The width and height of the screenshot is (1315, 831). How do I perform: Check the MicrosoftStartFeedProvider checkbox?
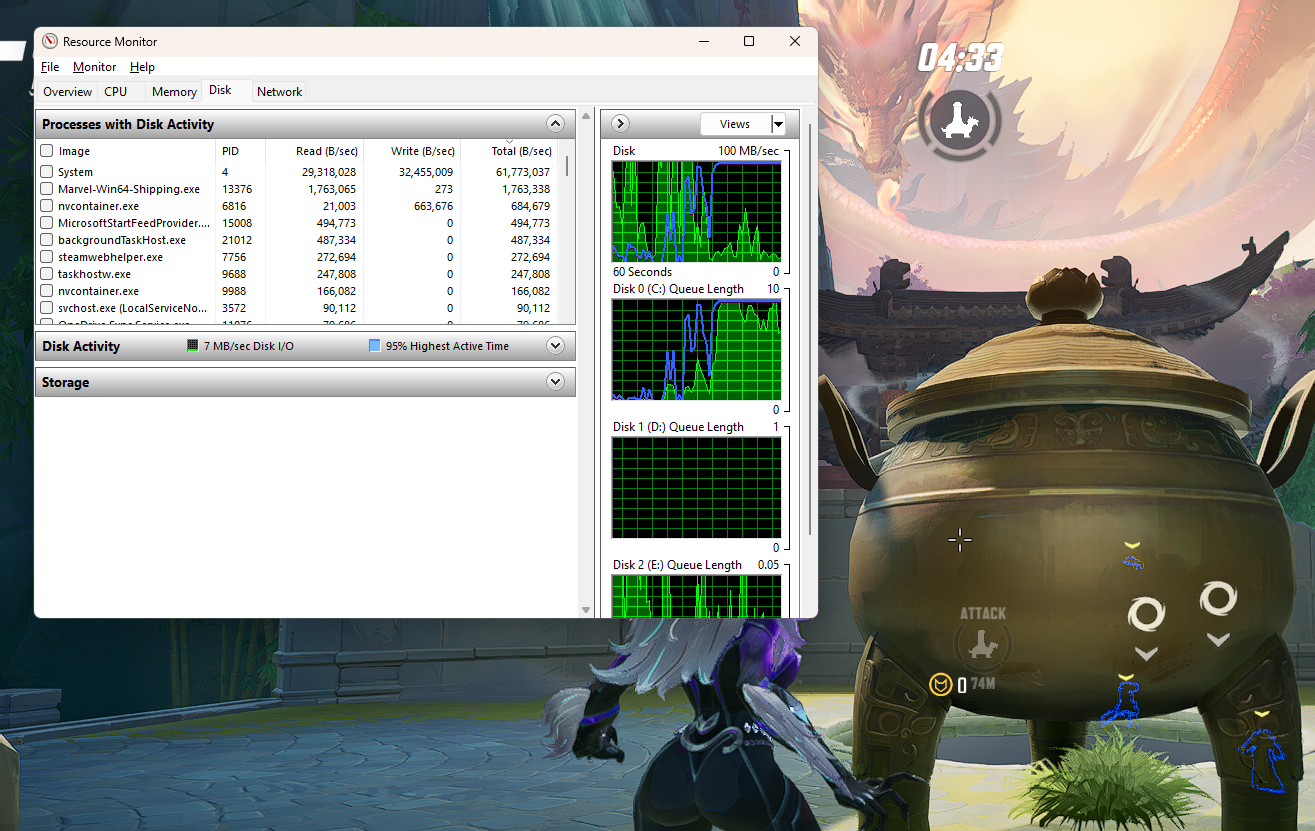46,223
